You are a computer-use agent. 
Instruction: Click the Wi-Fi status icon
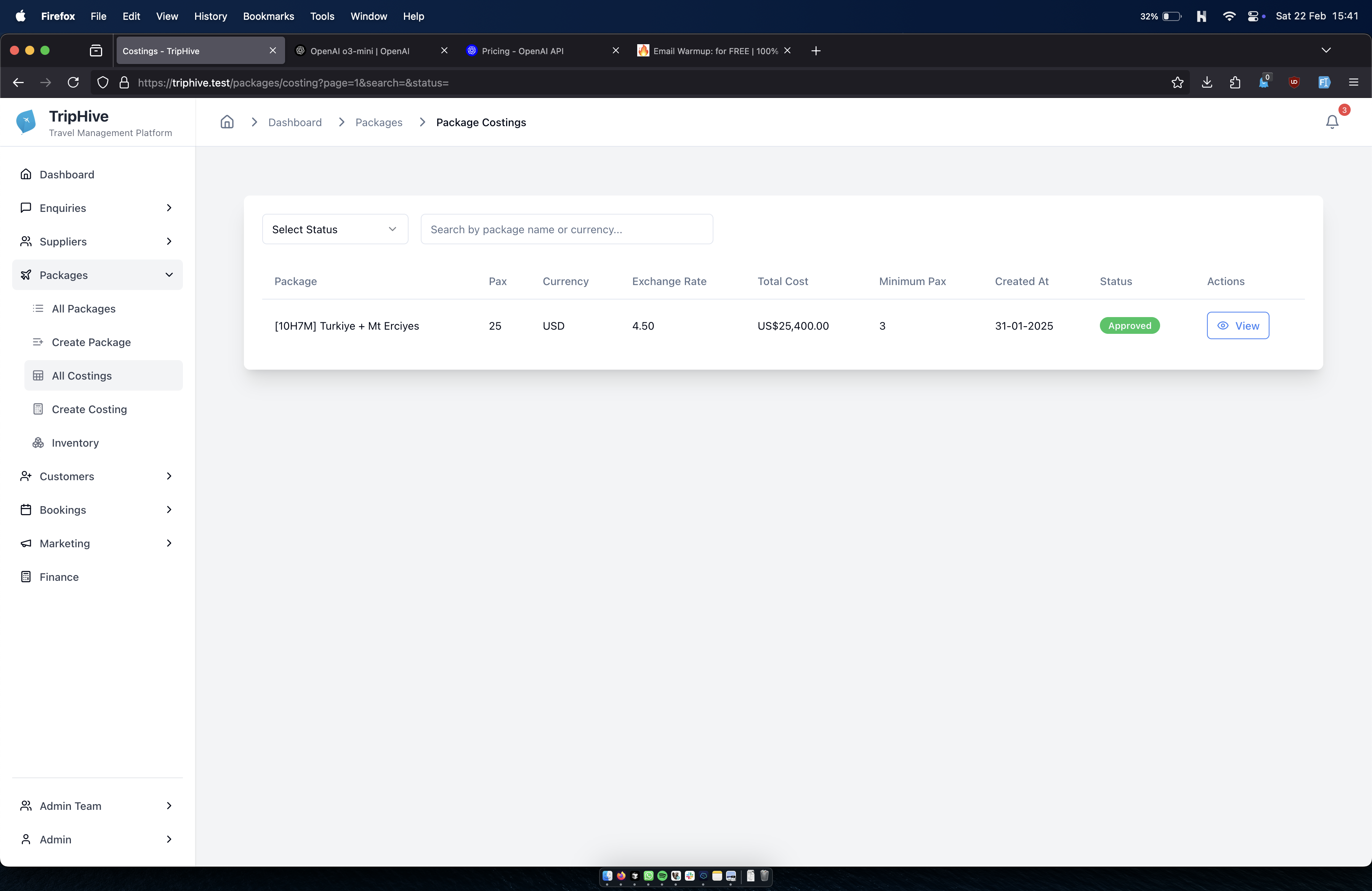[x=1228, y=16]
